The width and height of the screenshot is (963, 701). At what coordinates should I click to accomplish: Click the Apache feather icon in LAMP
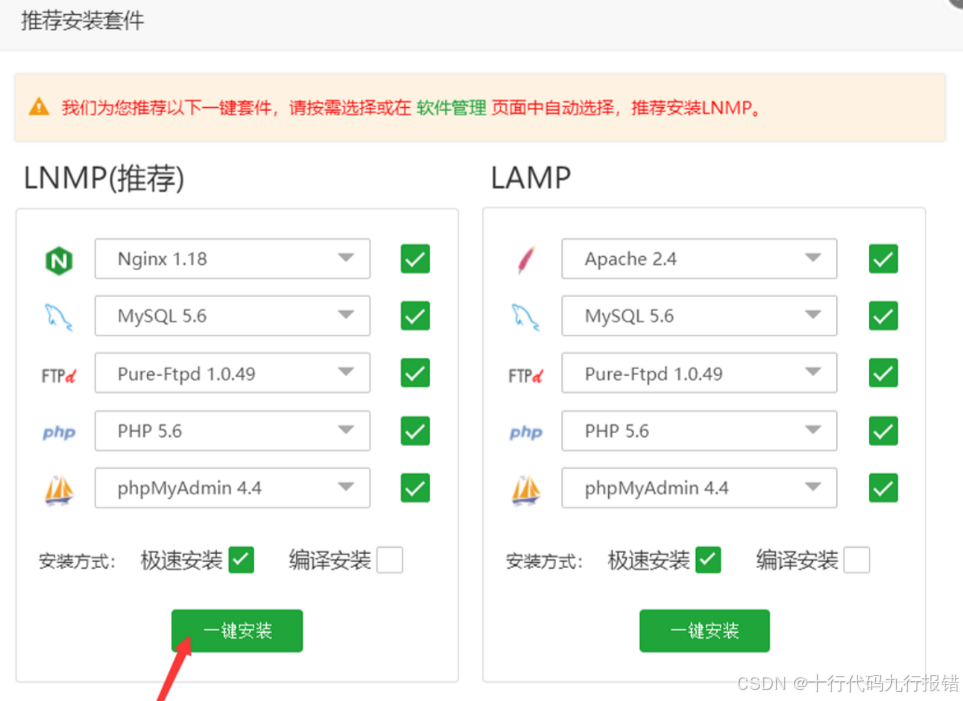(x=526, y=259)
